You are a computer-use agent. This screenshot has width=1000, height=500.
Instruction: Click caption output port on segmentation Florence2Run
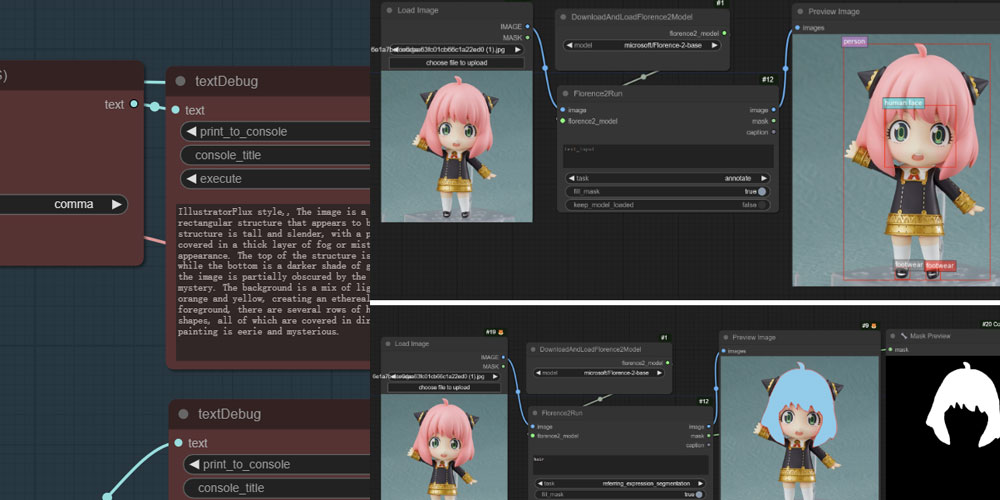pos(709,445)
